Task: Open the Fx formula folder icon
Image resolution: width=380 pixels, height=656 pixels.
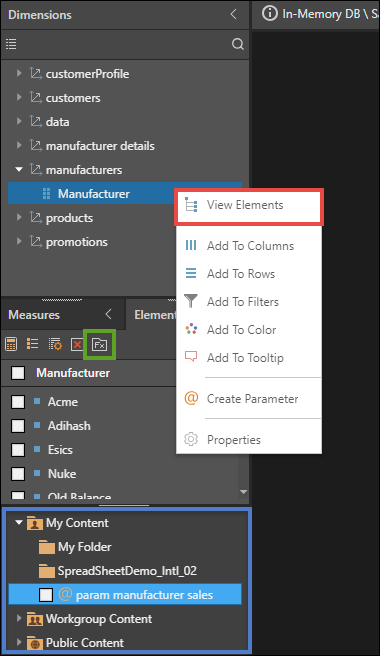Action: click(100, 344)
